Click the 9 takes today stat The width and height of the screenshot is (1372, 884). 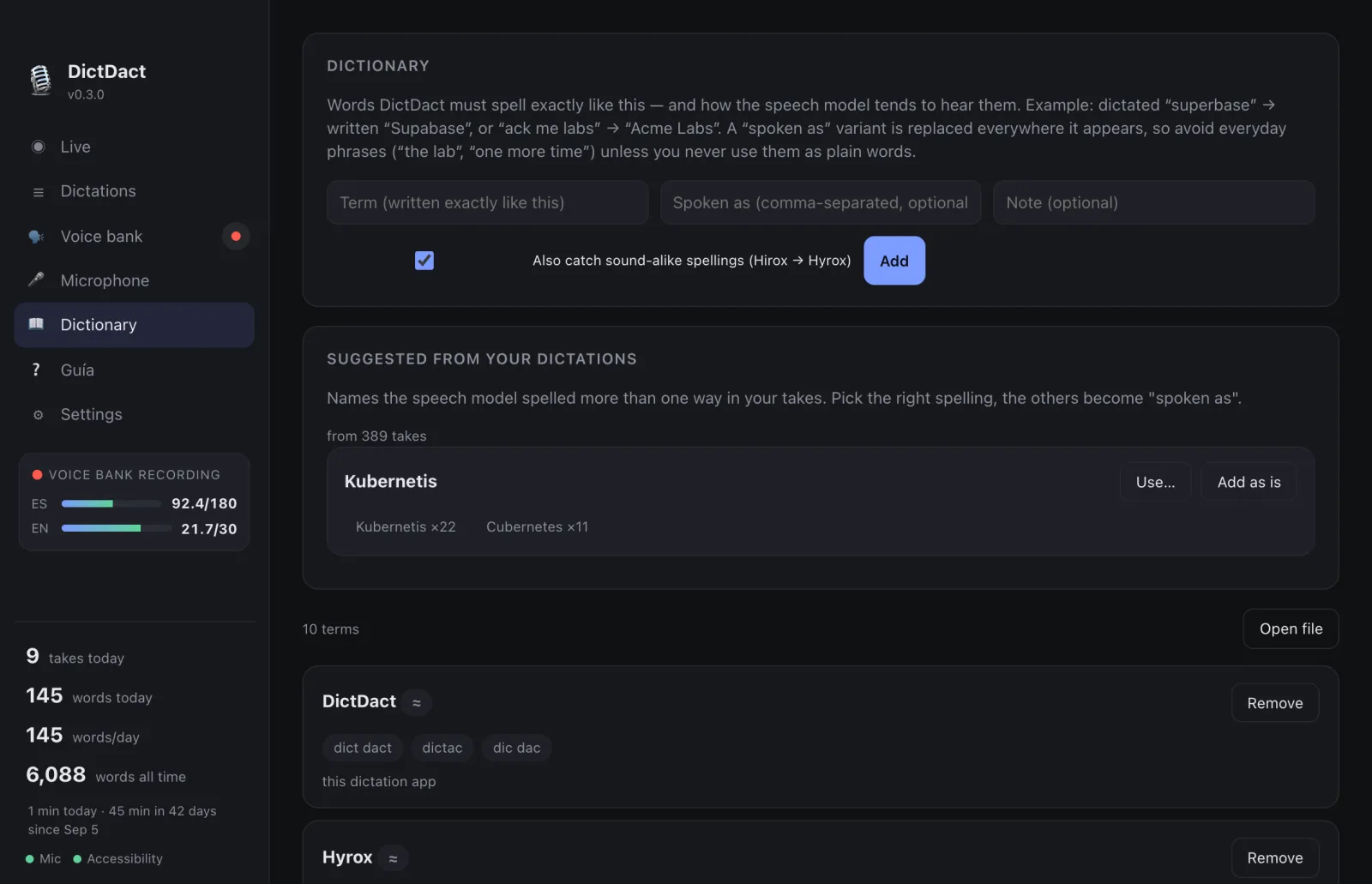point(75,657)
